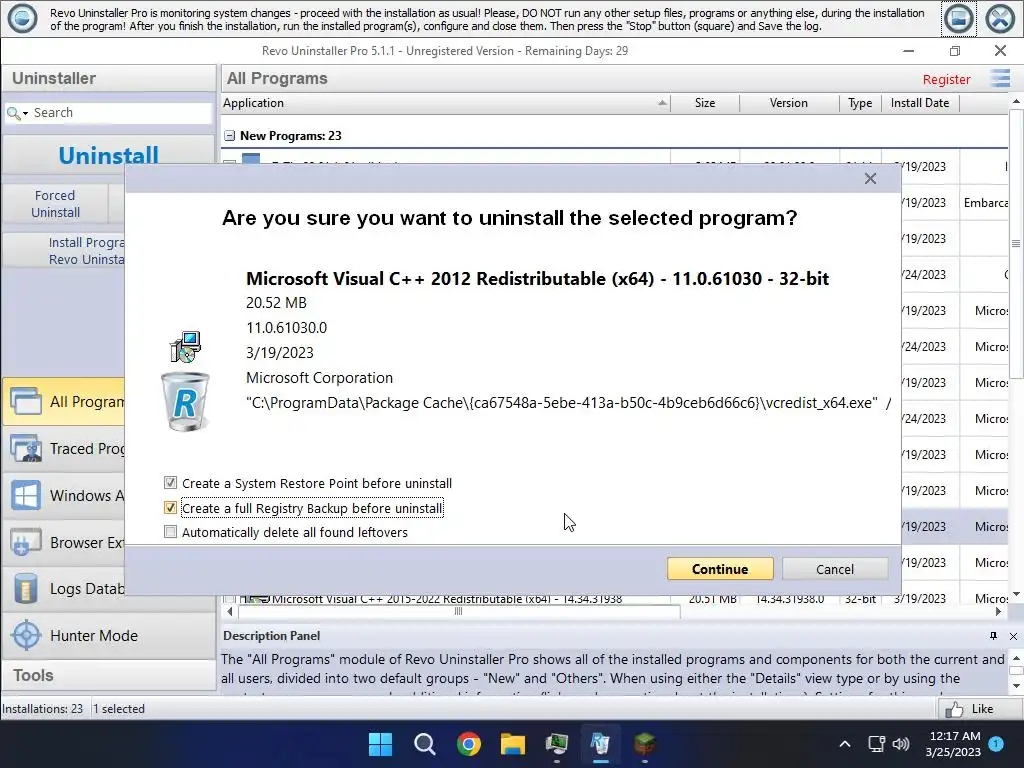Open Google Chrome from taskbar
Screen dimensions: 1024x768
click(468, 744)
